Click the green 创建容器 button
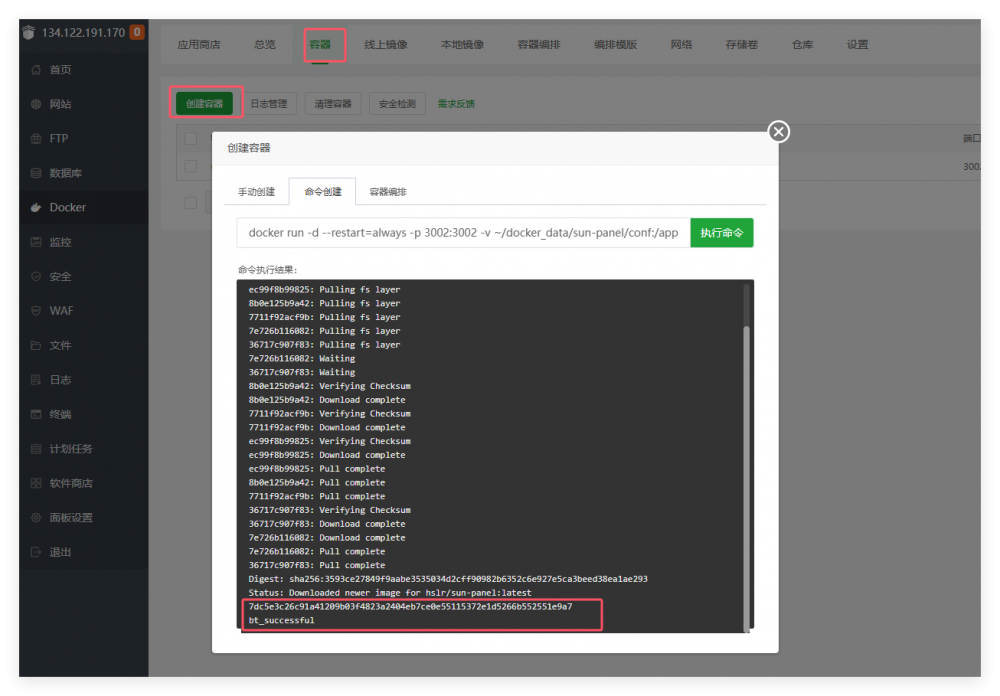 click(204, 104)
